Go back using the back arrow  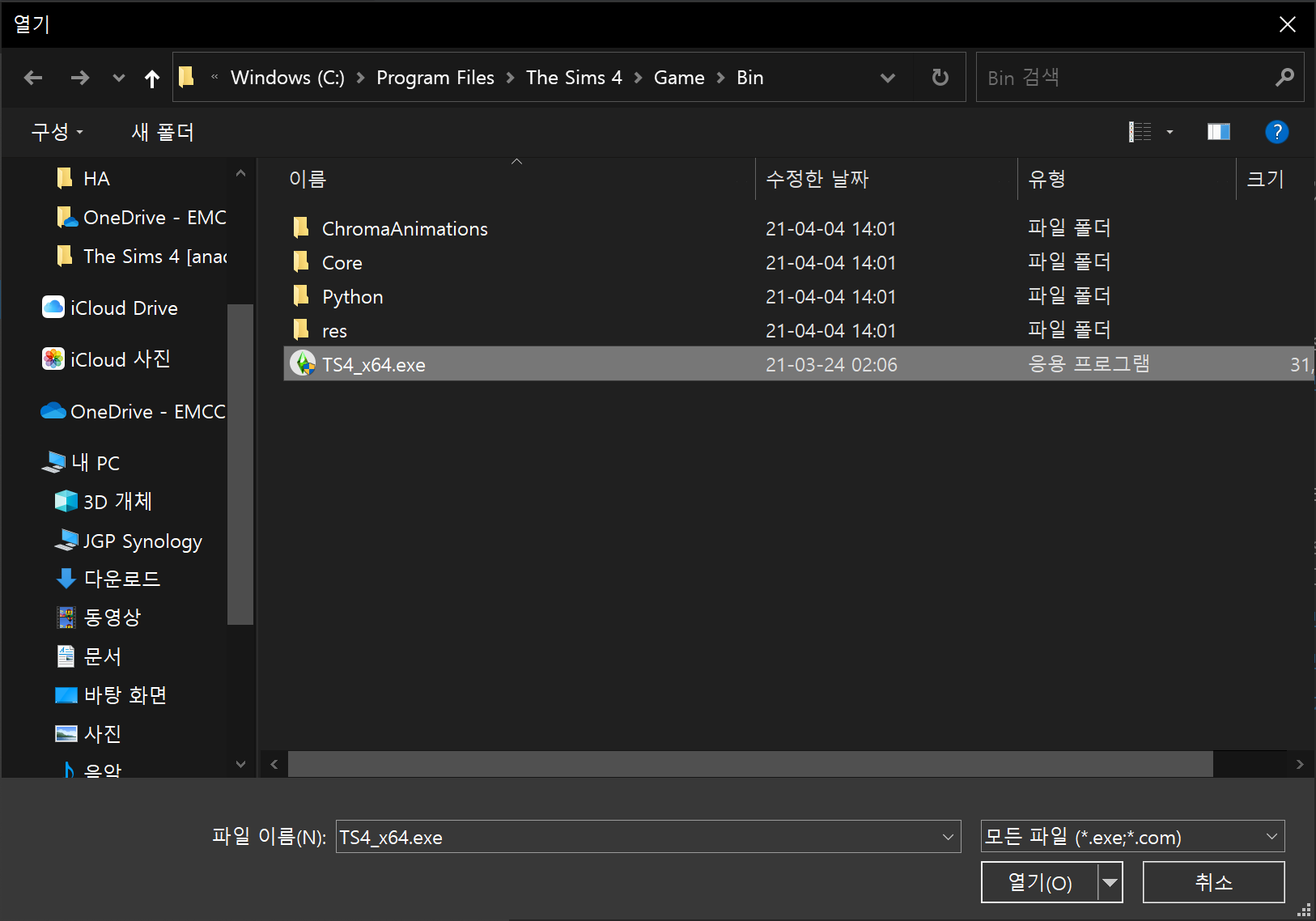click(x=33, y=78)
